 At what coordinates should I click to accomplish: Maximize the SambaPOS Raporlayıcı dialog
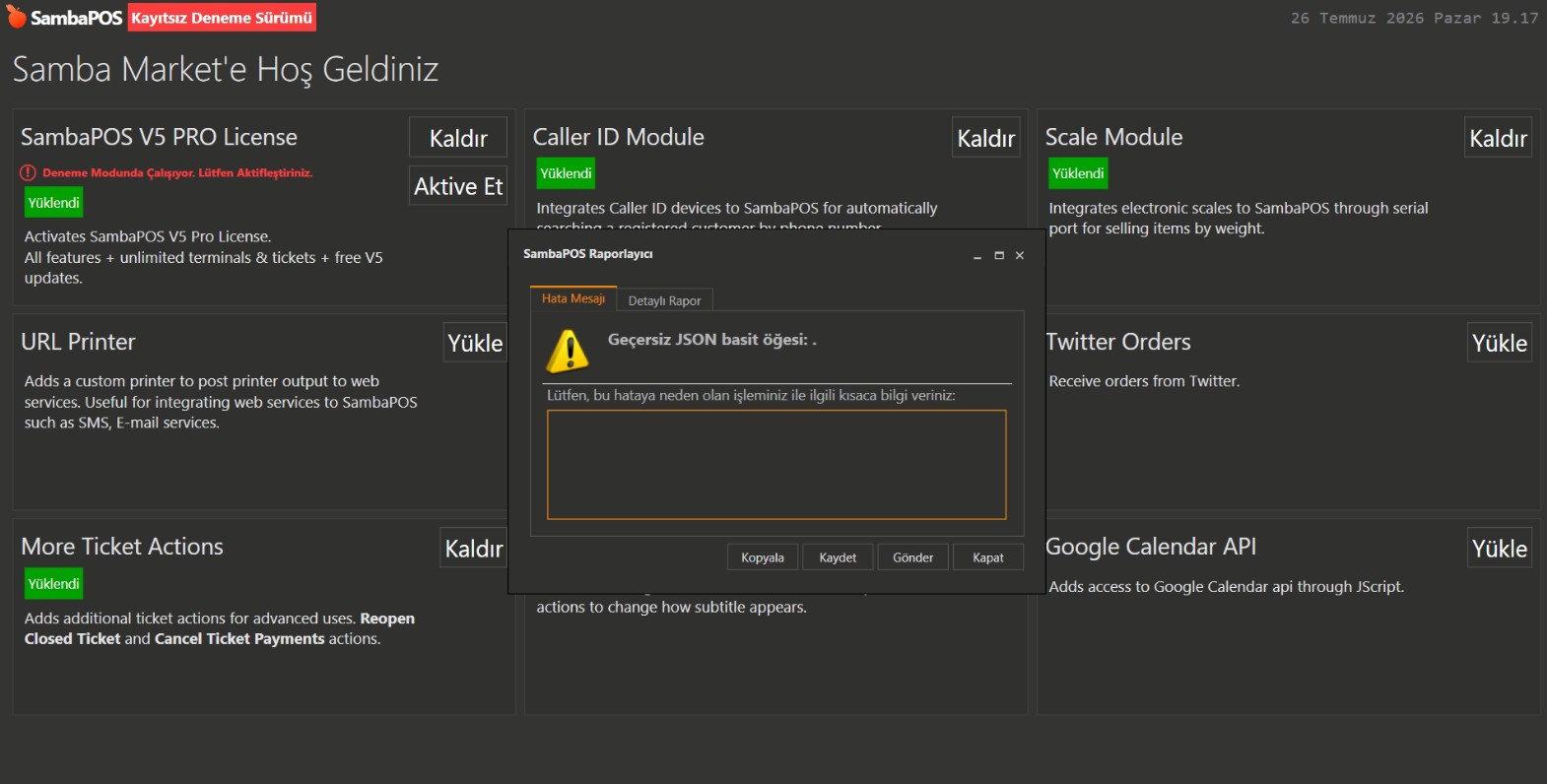(999, 255)
